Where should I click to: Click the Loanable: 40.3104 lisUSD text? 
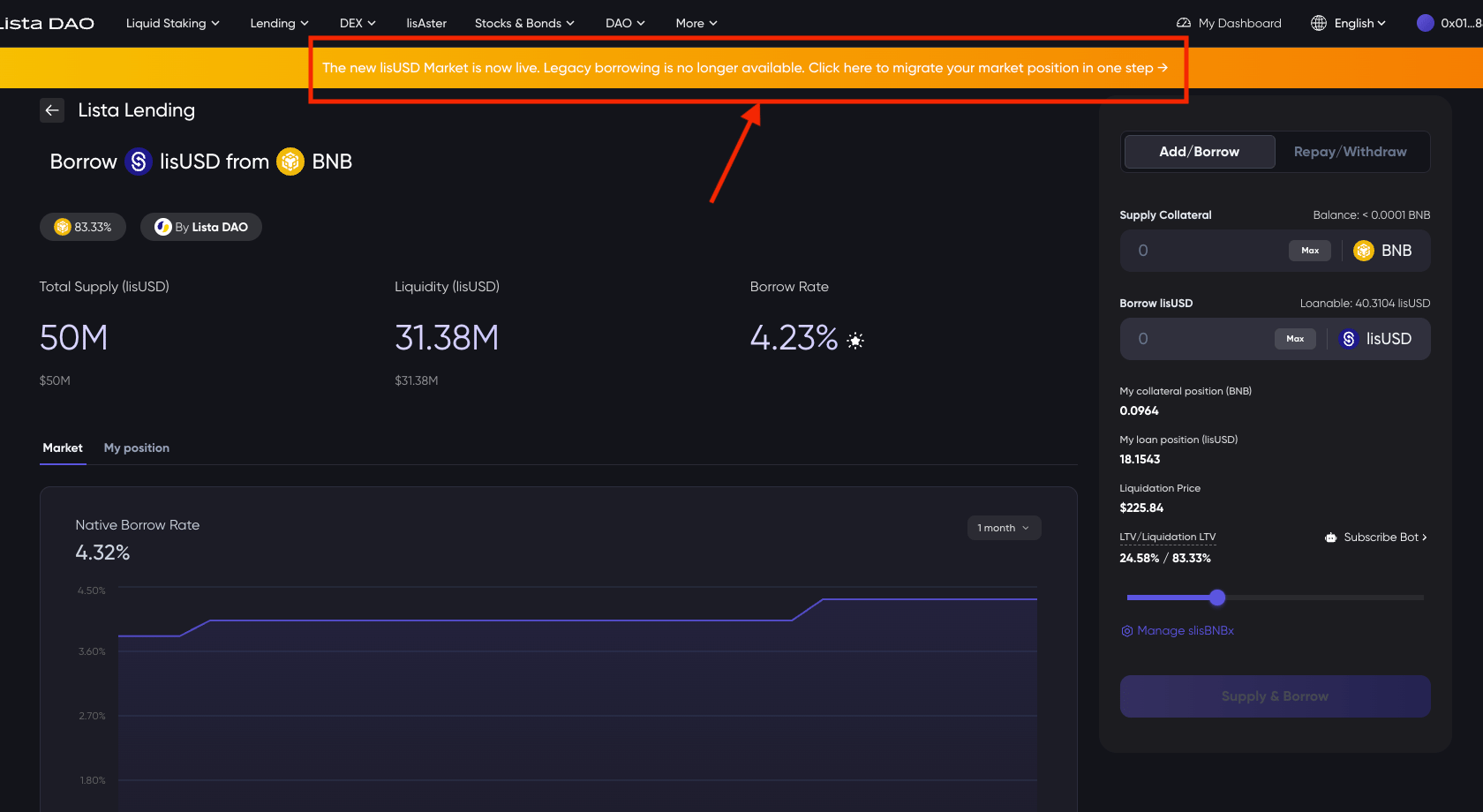tap(1365, 304)
